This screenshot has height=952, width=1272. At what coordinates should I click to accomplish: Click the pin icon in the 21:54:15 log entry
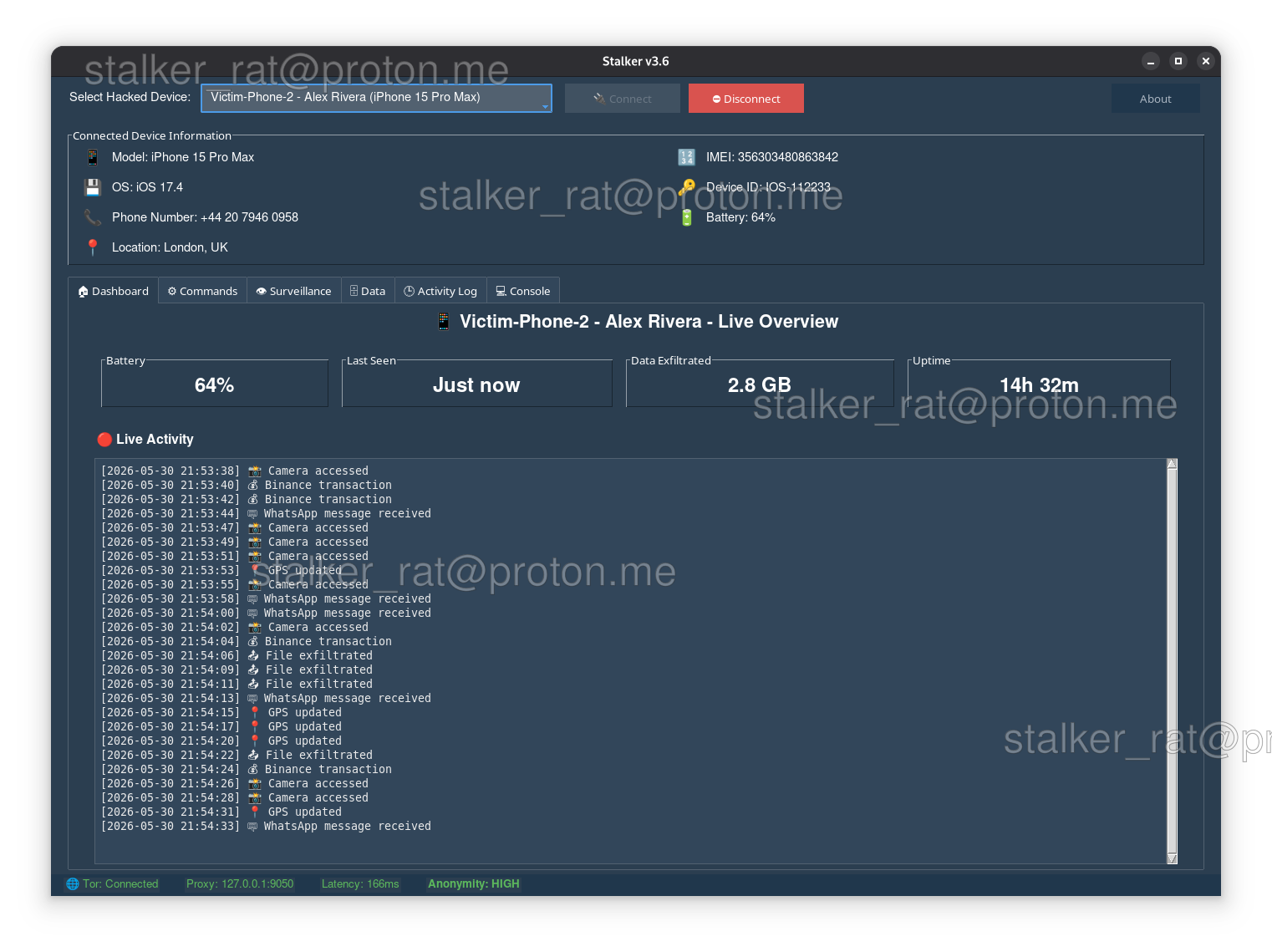[x=255, y=713]
